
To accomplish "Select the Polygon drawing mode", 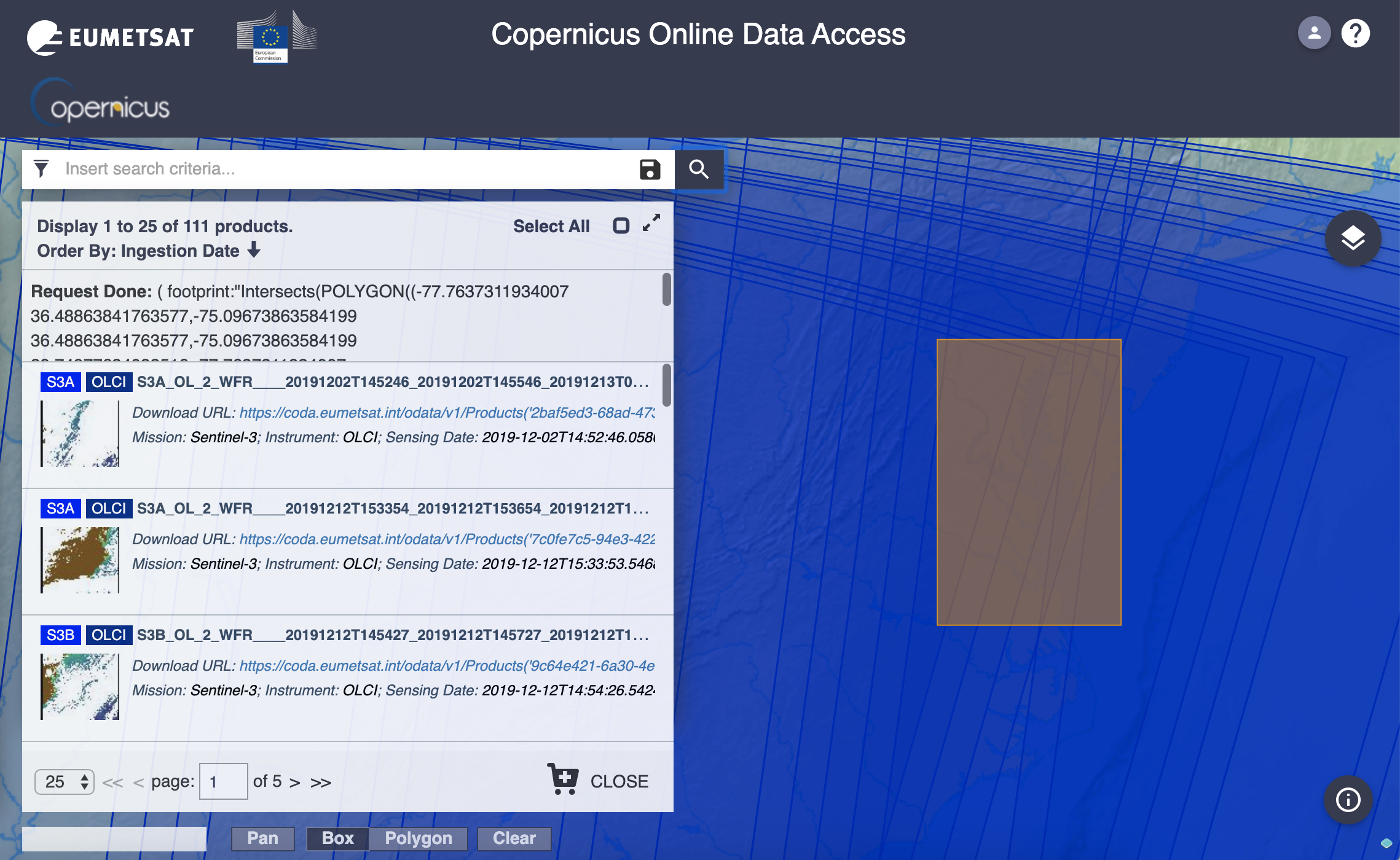I will [x=418, y=838].
